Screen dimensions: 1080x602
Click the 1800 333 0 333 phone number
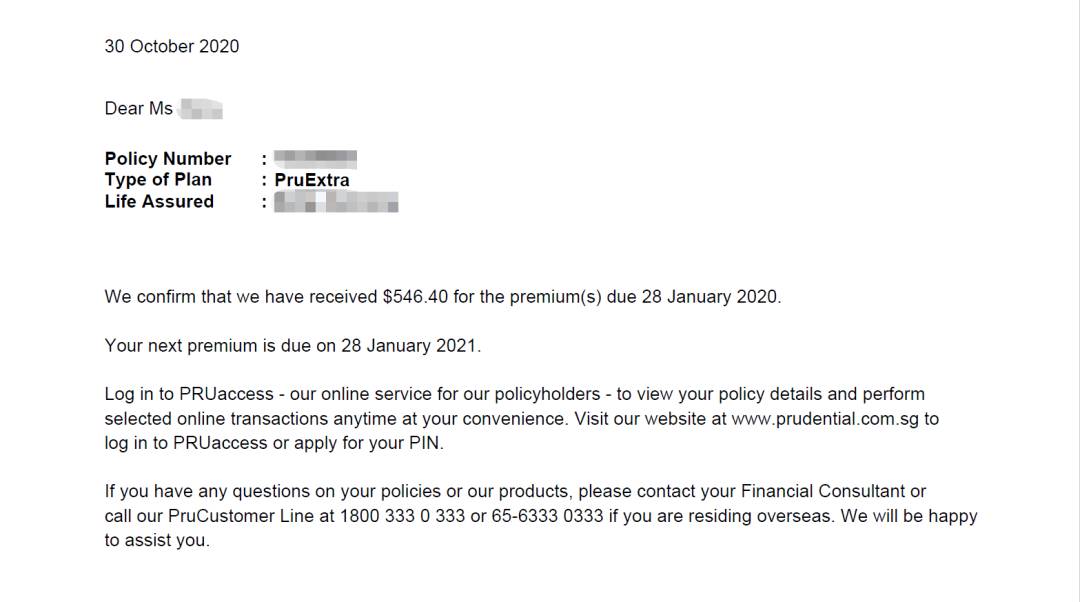pos(402,516)
